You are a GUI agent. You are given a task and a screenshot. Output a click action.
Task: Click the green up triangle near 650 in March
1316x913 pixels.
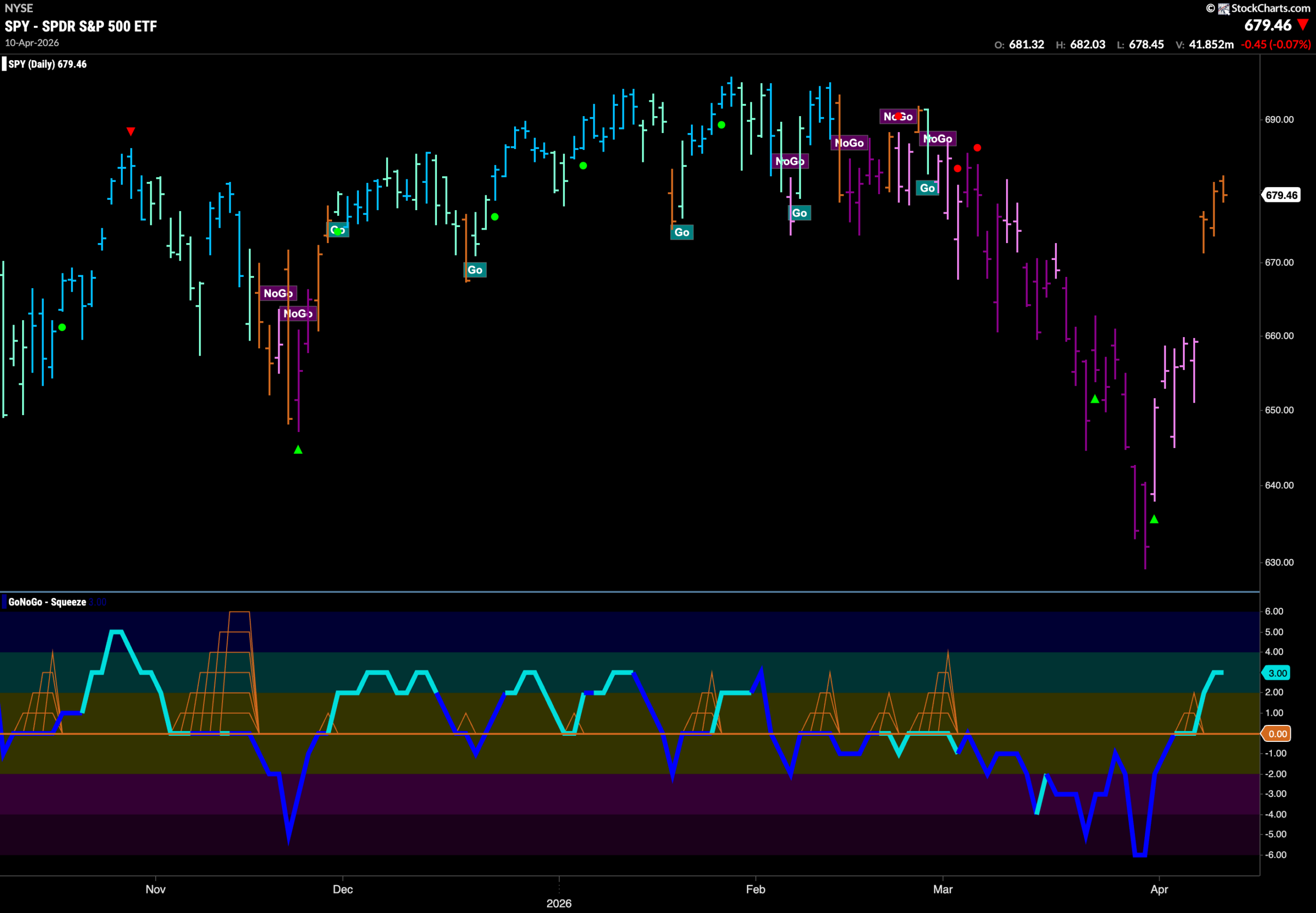1094,399
